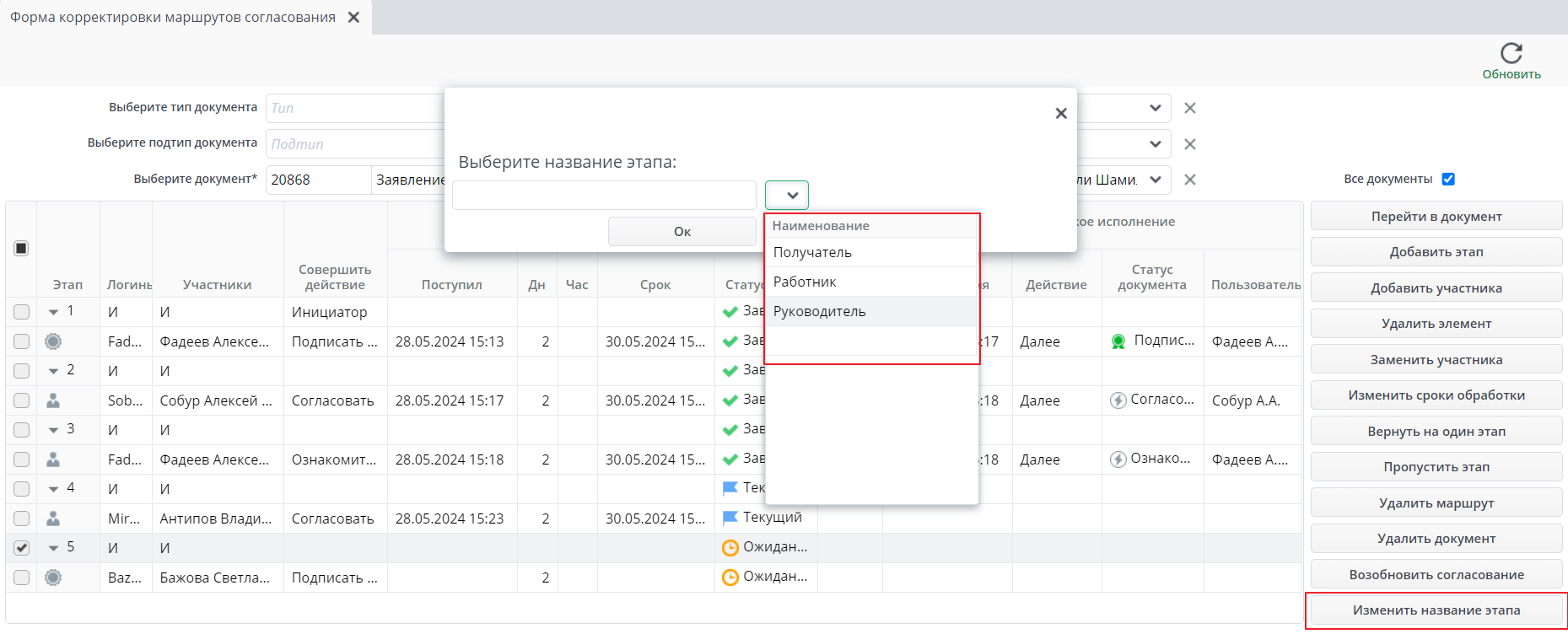Close the Форма корректировки маршрутов согласования tab

pos(353,17)
